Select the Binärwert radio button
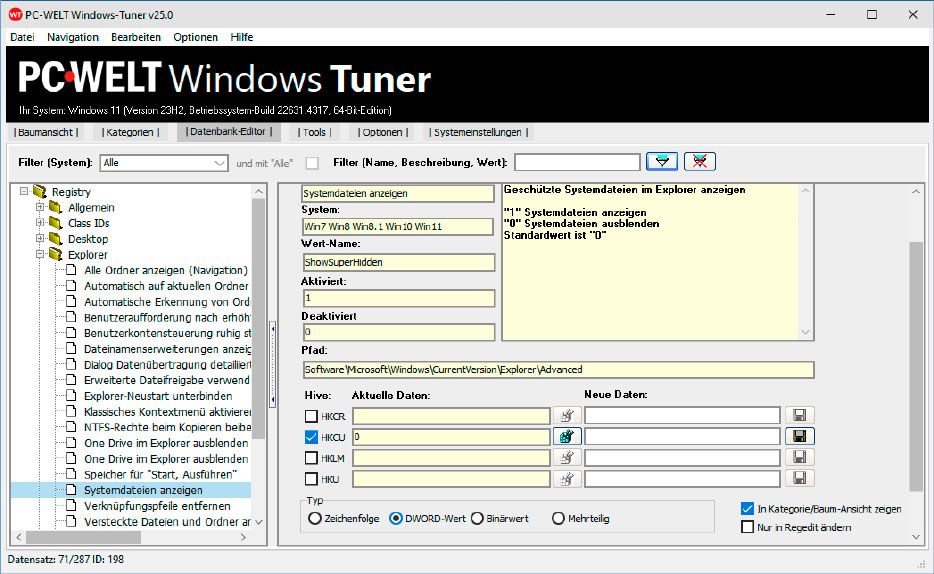Viewport: 934px width, 574px height. click(477, 519)
